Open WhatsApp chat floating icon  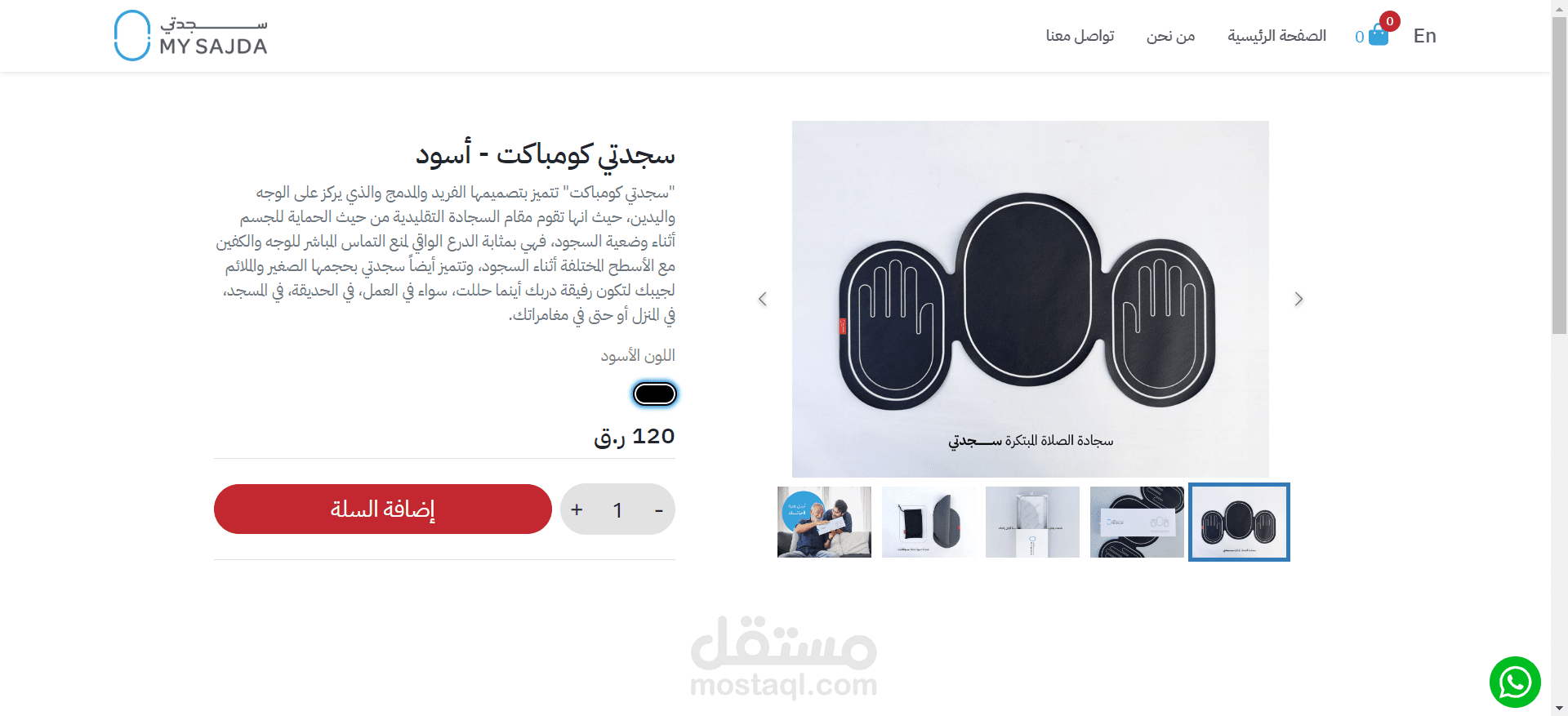pos(1515,682)
